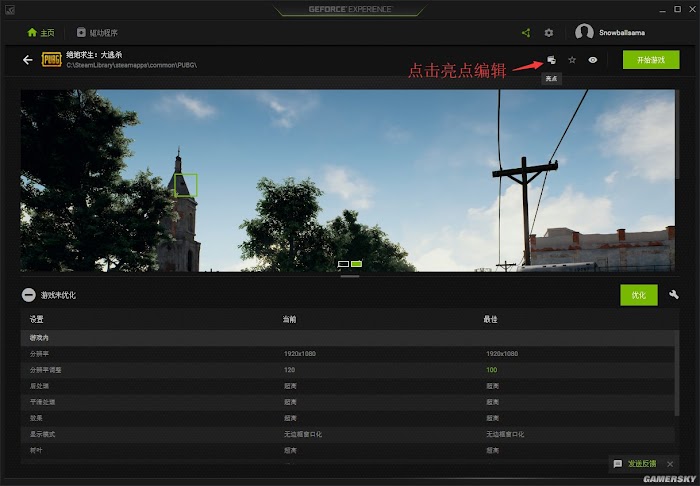
Task: Click the game title 绝地求生：大逃杀
Action: point(94,54)
